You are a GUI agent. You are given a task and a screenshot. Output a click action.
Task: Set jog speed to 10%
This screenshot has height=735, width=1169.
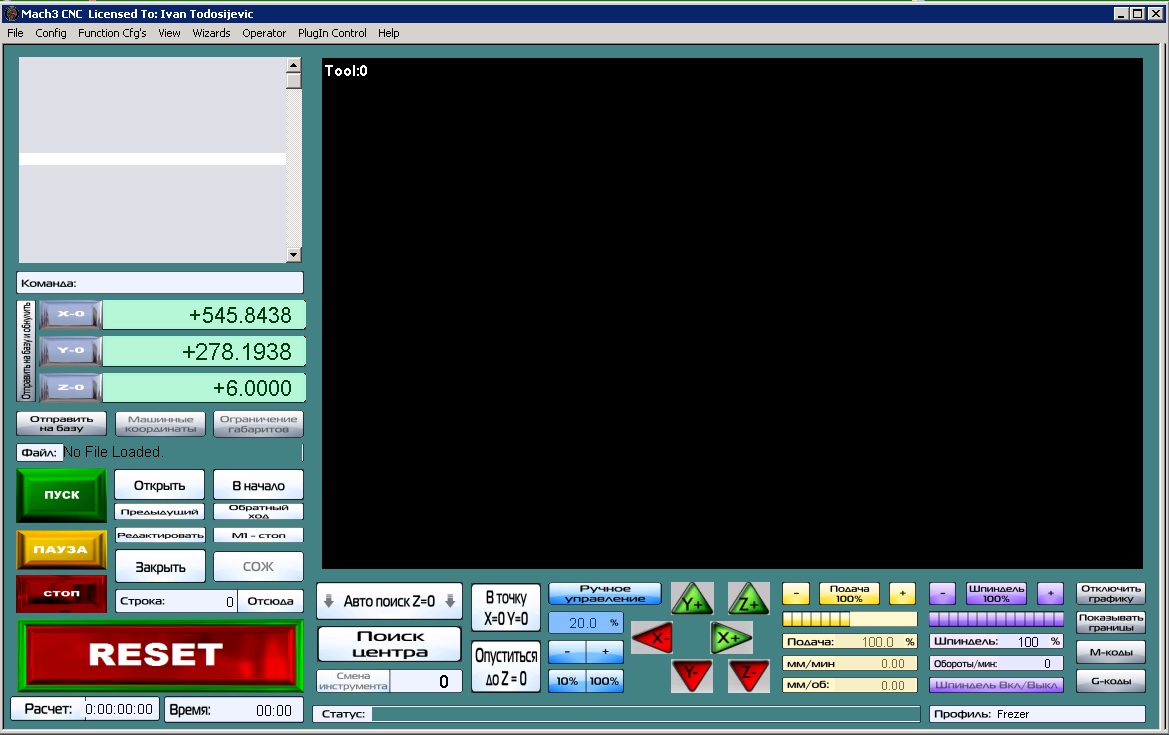(567, 681)
